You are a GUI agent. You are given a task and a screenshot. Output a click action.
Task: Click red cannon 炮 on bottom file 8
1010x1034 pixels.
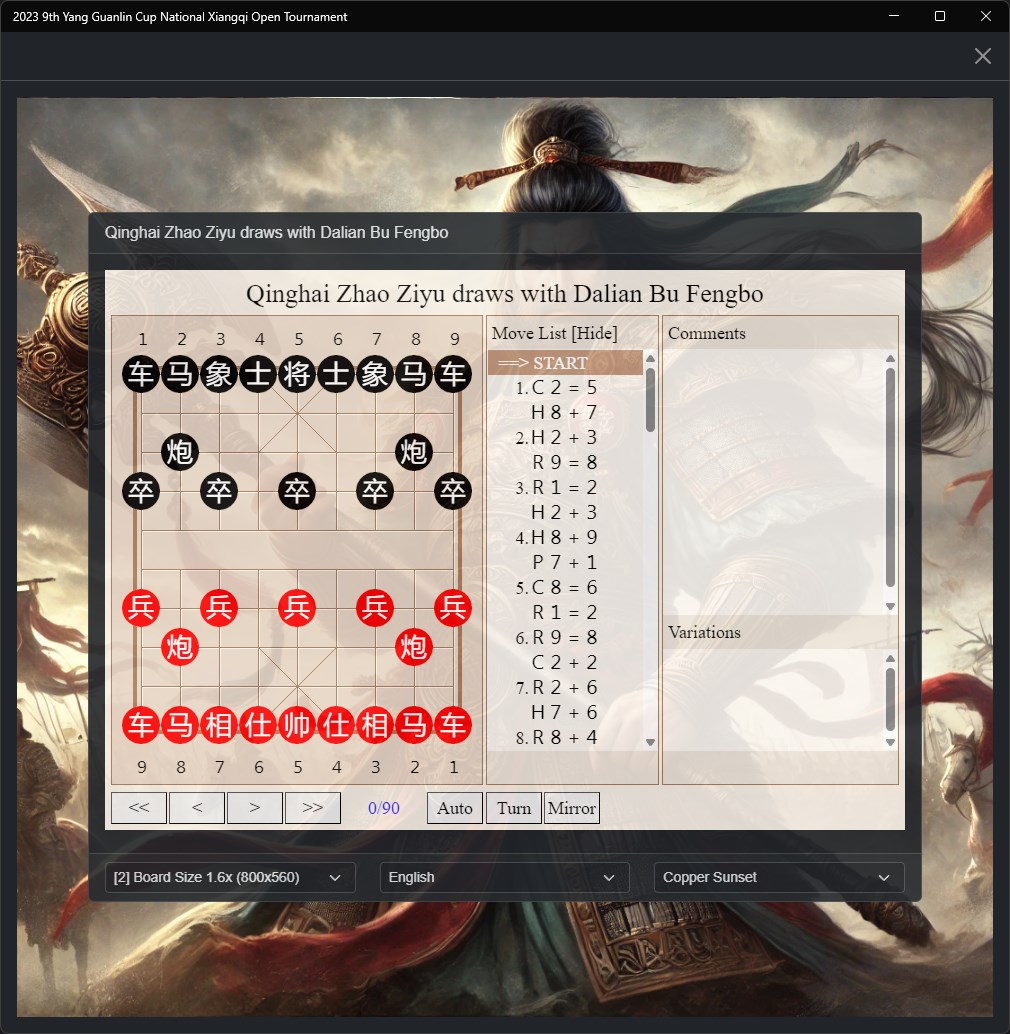[x=180, y=647]
